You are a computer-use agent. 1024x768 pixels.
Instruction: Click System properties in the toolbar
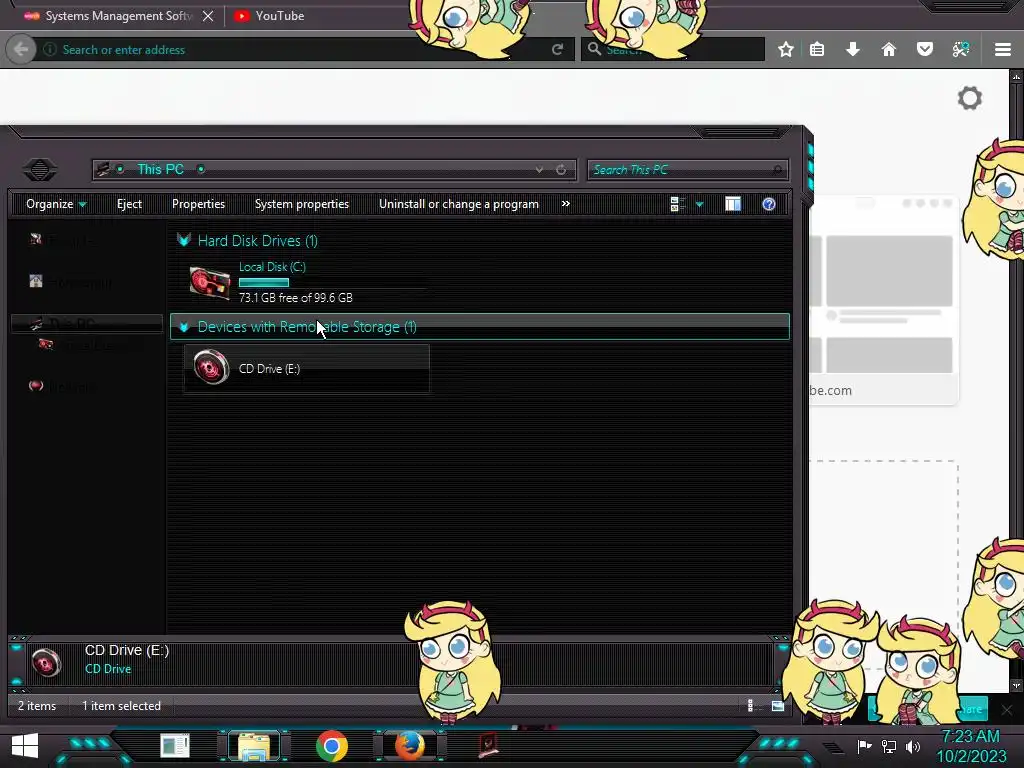pos(302,204)
